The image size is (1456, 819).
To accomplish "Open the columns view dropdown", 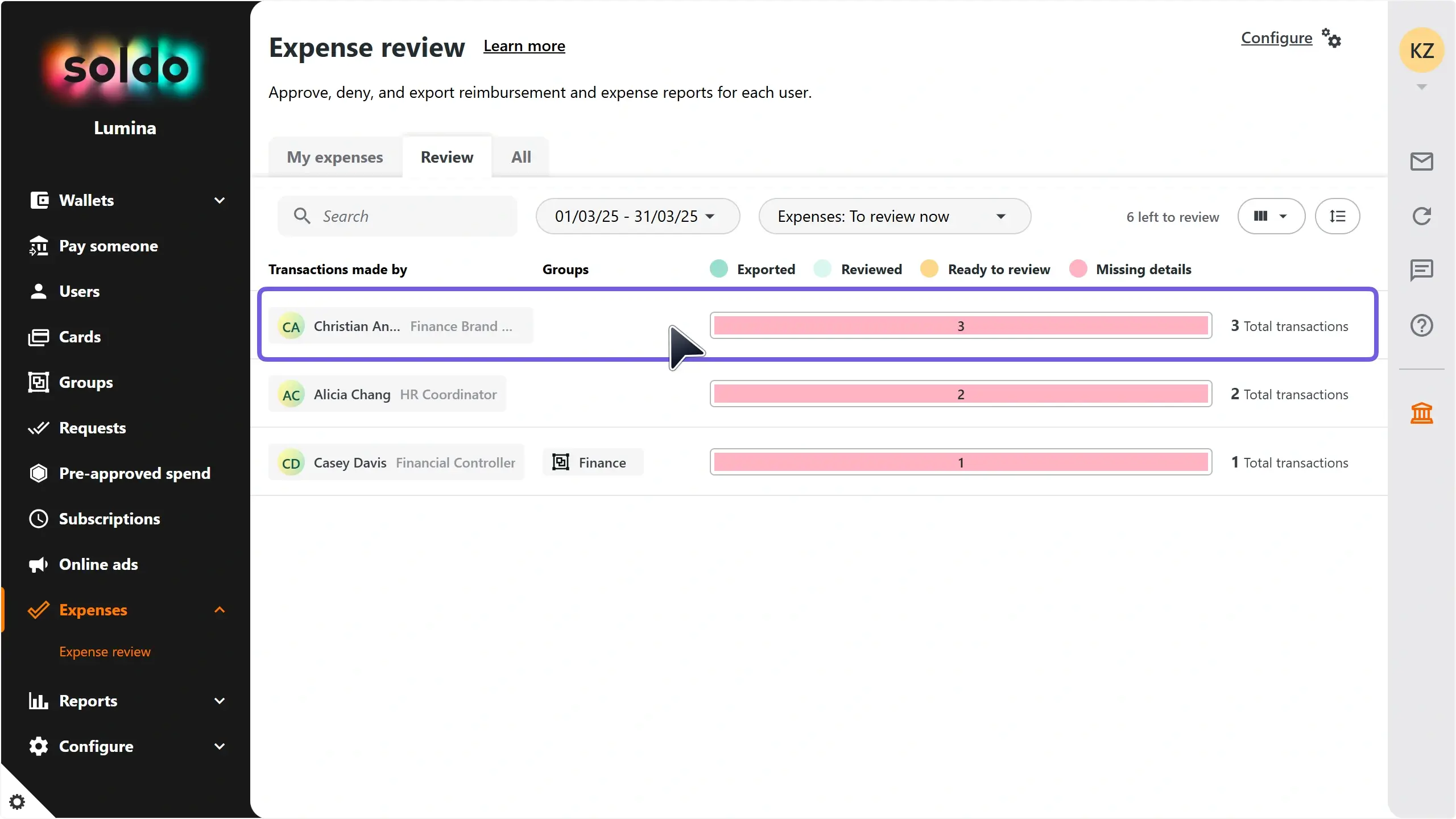I will click(x=1271, y=216).
